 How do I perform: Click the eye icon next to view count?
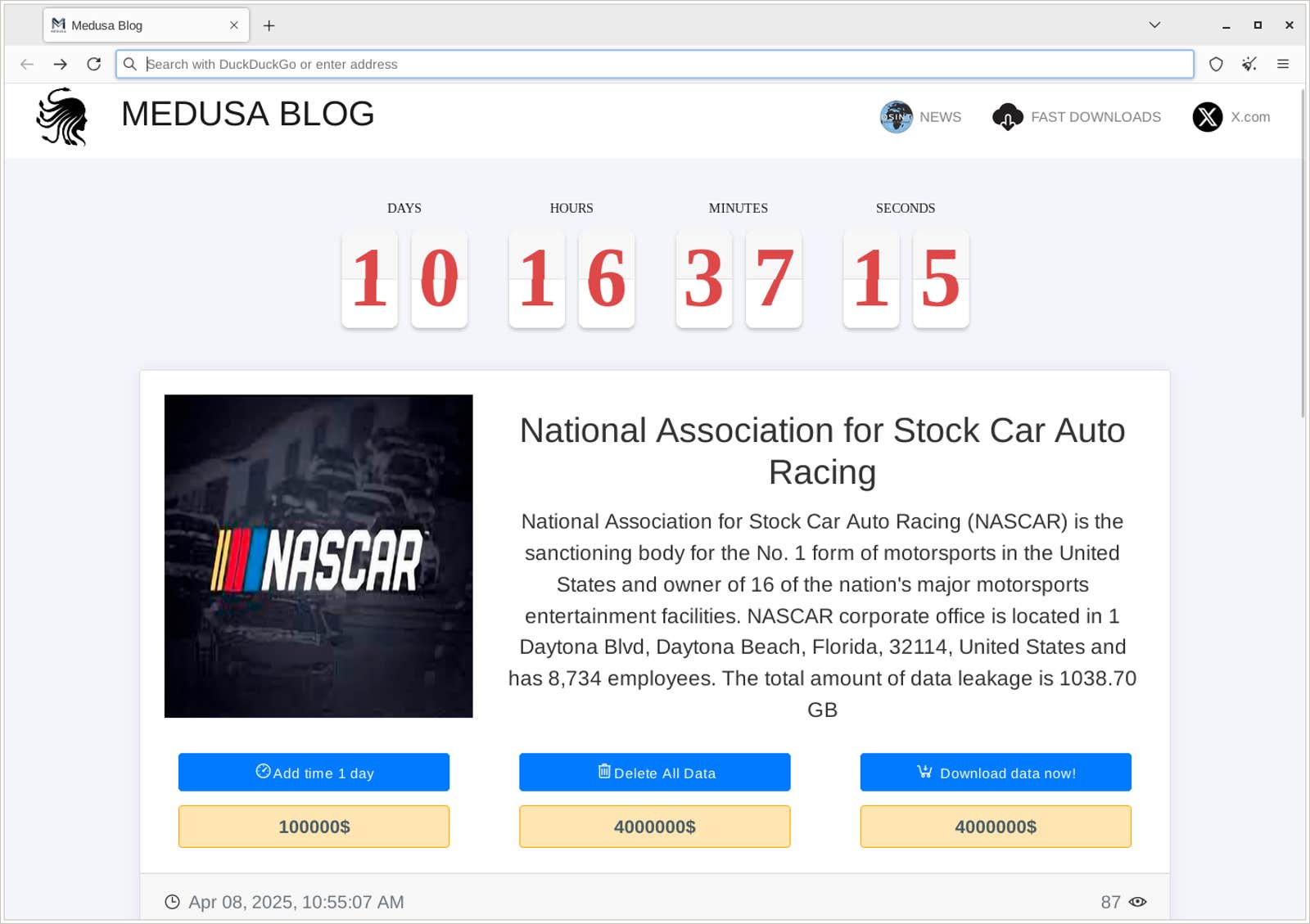pyautogui.click(x=1139, y=901)
